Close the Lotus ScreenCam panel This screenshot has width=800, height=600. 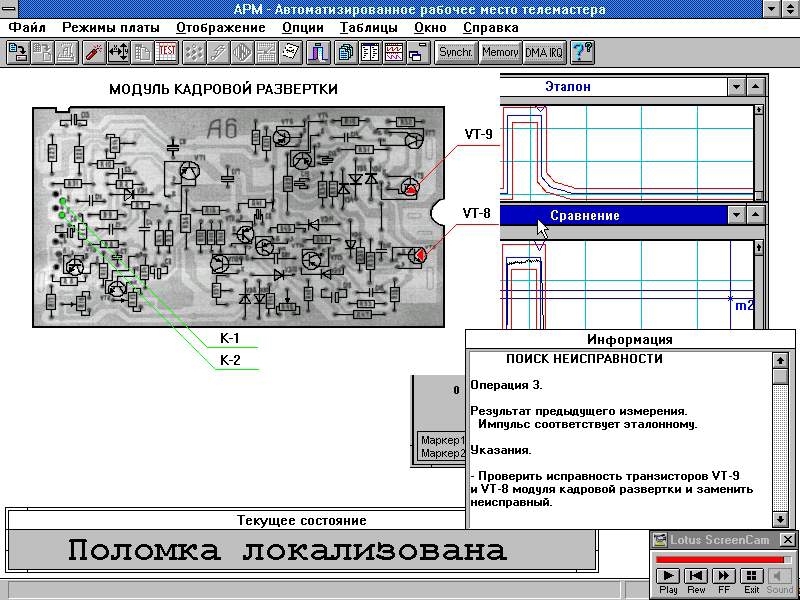click(788, 539)
